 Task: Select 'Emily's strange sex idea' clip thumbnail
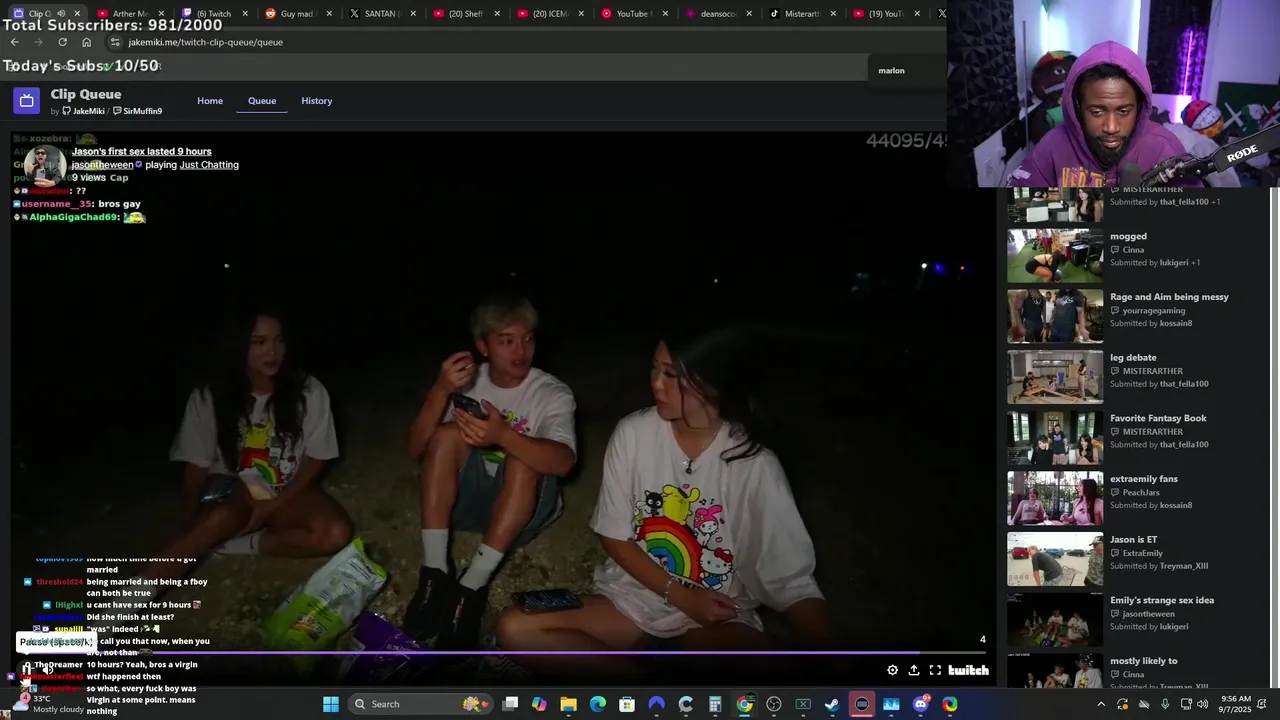1055,619
